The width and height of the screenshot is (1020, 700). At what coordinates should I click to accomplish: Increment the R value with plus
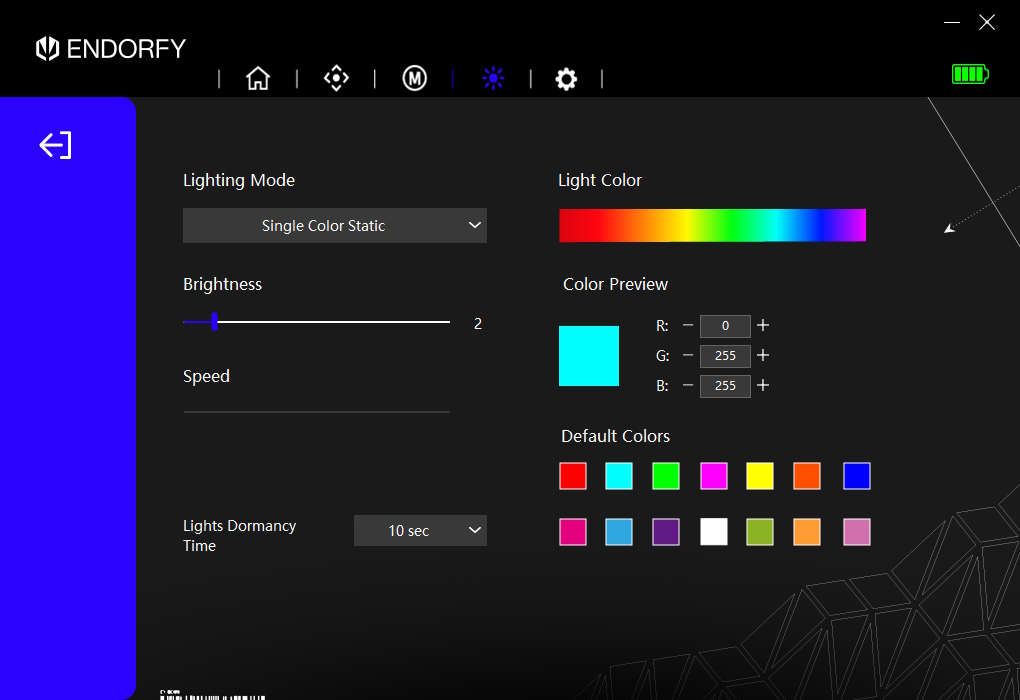tap(762, 326)
